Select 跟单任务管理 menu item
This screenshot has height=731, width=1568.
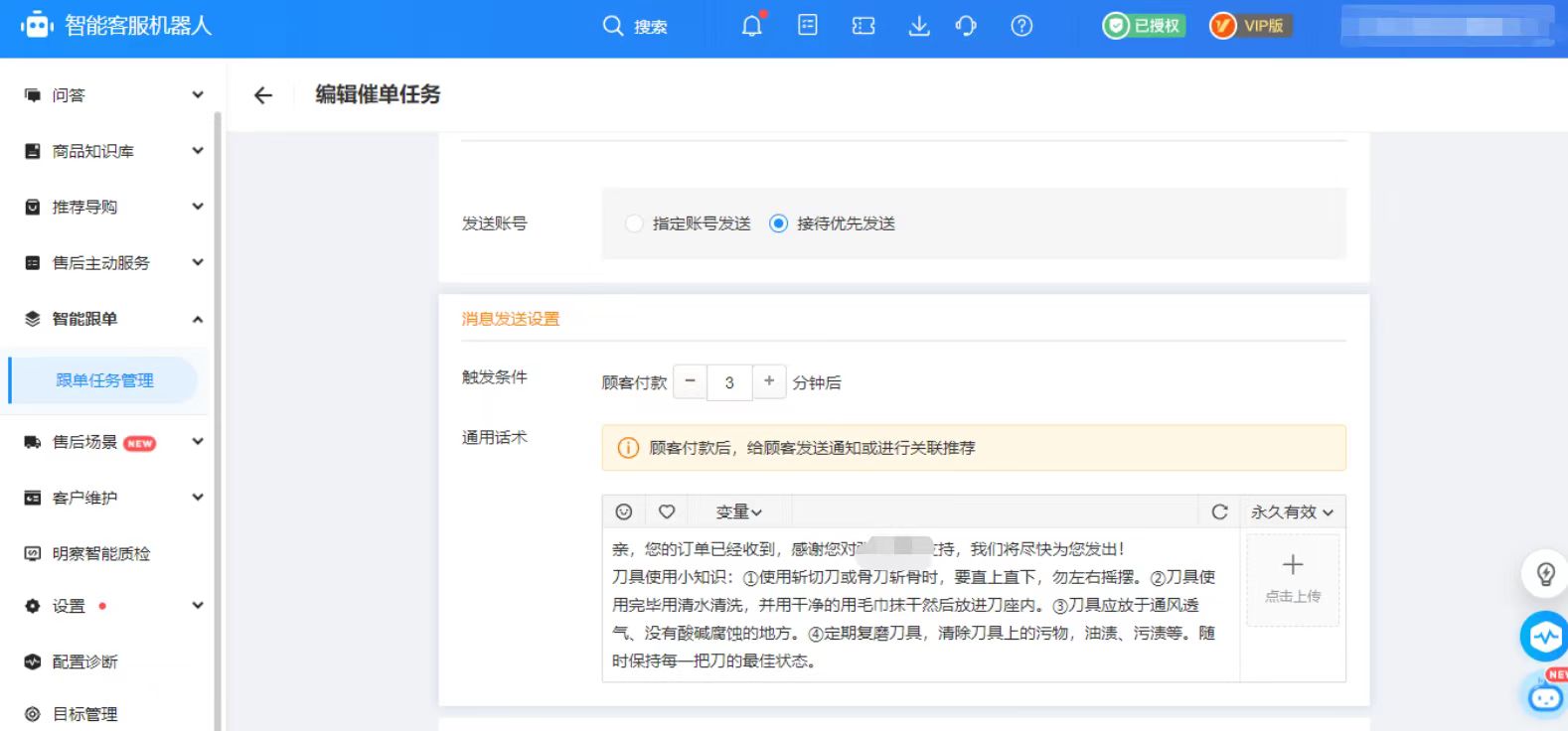pos(104,380)
